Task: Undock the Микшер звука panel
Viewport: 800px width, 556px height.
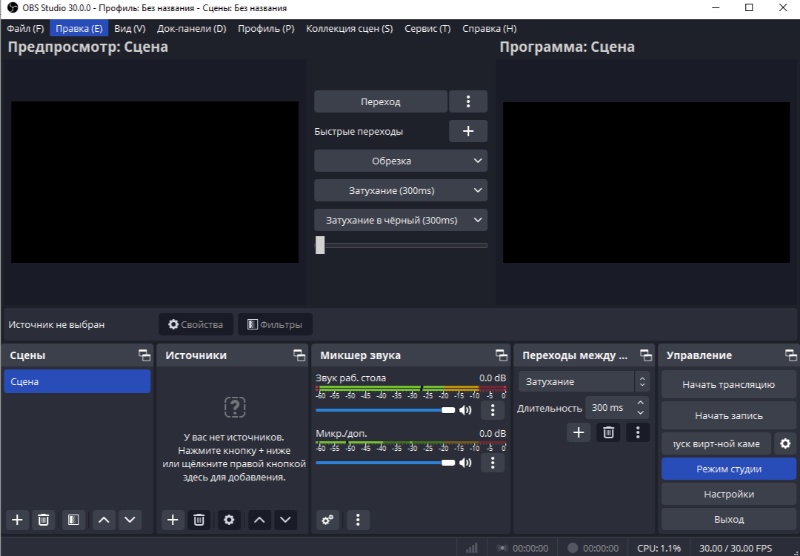Action: point(501,355)
